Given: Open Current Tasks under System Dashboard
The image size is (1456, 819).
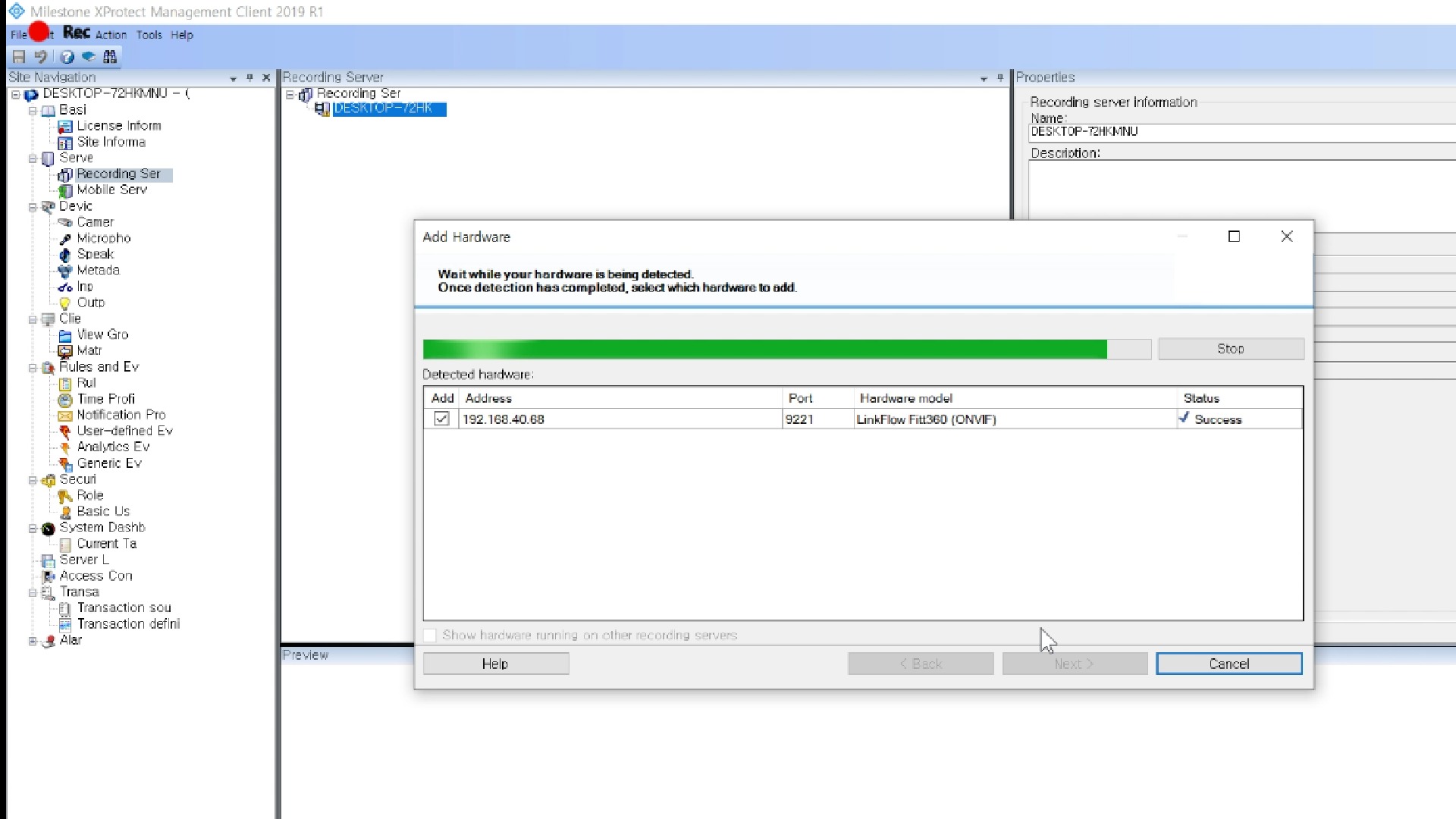Looking at the screenshot, I should point(106,544).
